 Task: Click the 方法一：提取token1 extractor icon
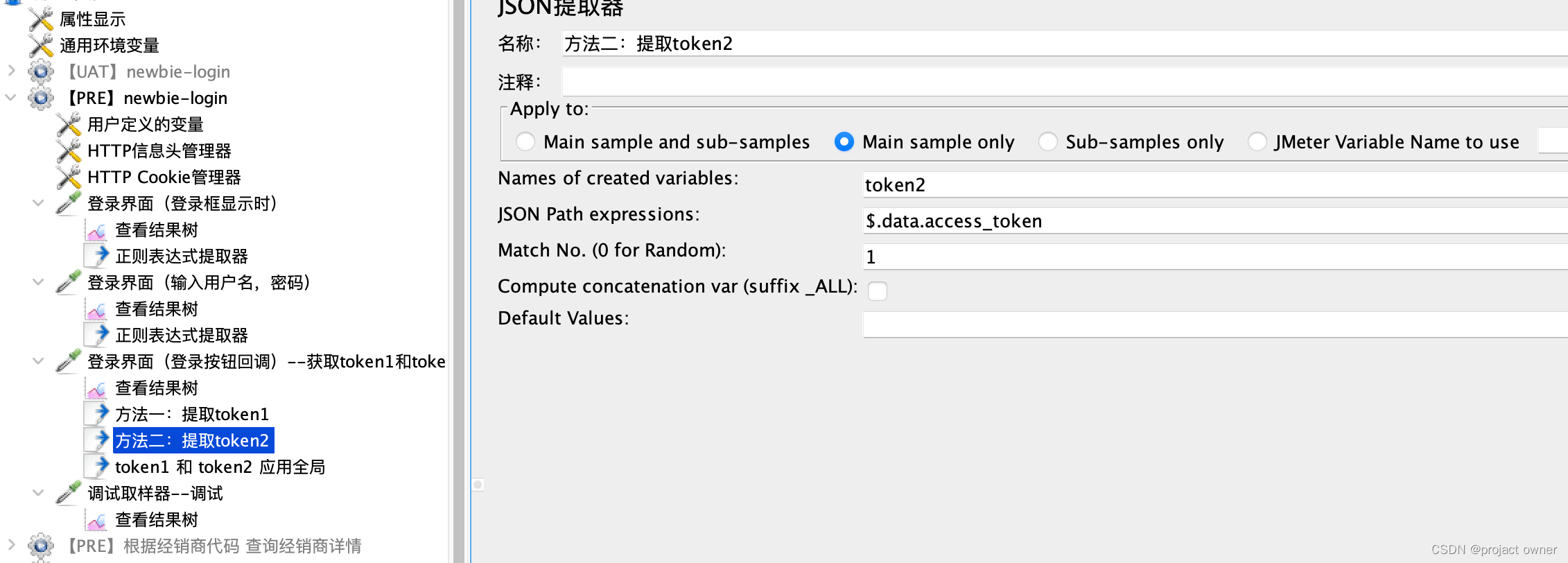click(x=97, y=413)
